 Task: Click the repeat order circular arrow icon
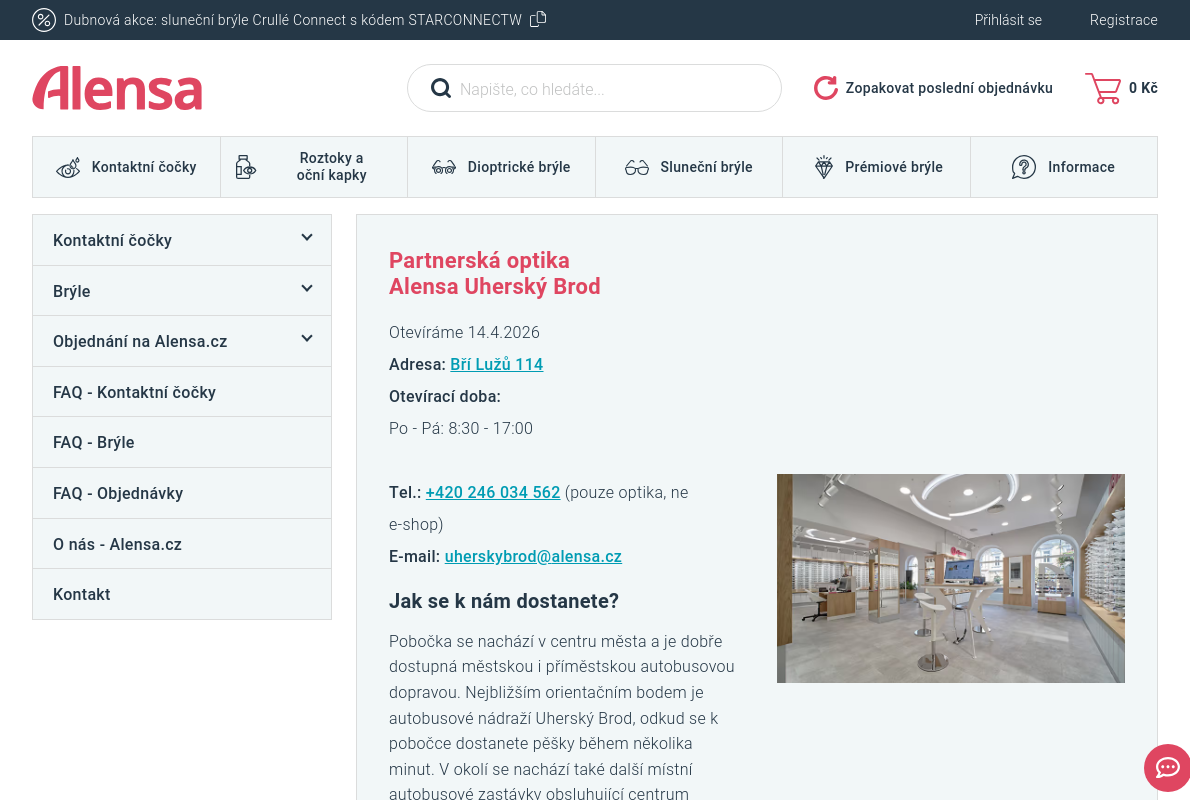[826, 88]
